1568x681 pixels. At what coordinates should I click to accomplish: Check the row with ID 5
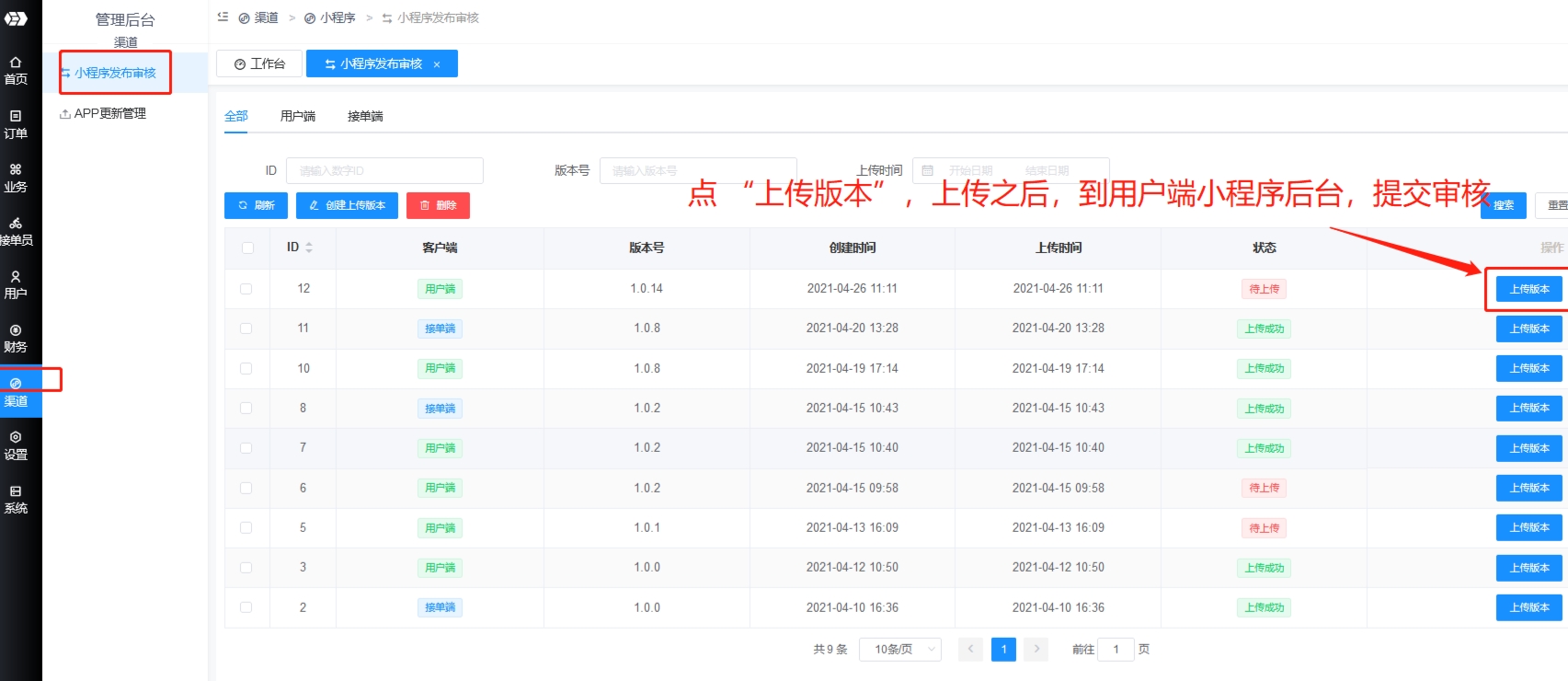246,528
